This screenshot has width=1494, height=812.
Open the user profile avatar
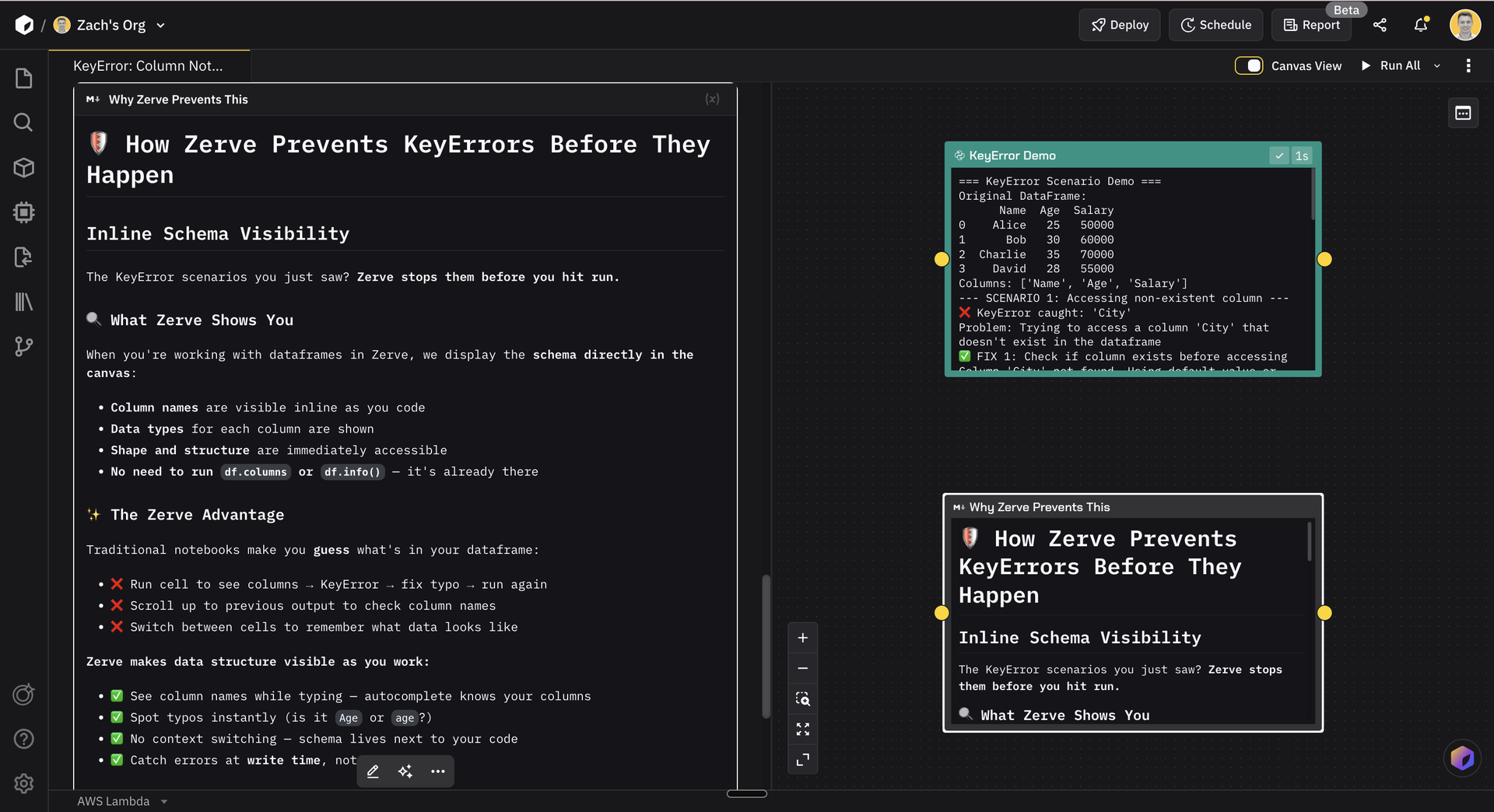1465,25
